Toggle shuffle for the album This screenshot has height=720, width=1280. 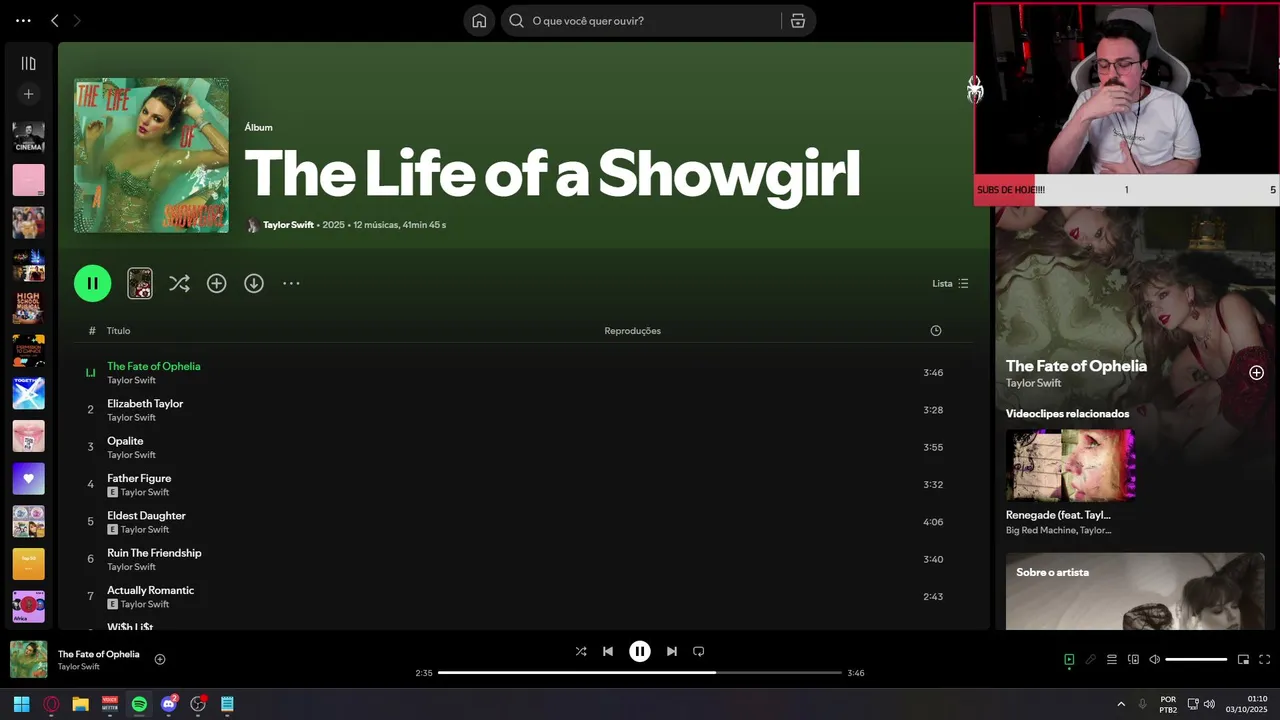[x=179, y=283]
